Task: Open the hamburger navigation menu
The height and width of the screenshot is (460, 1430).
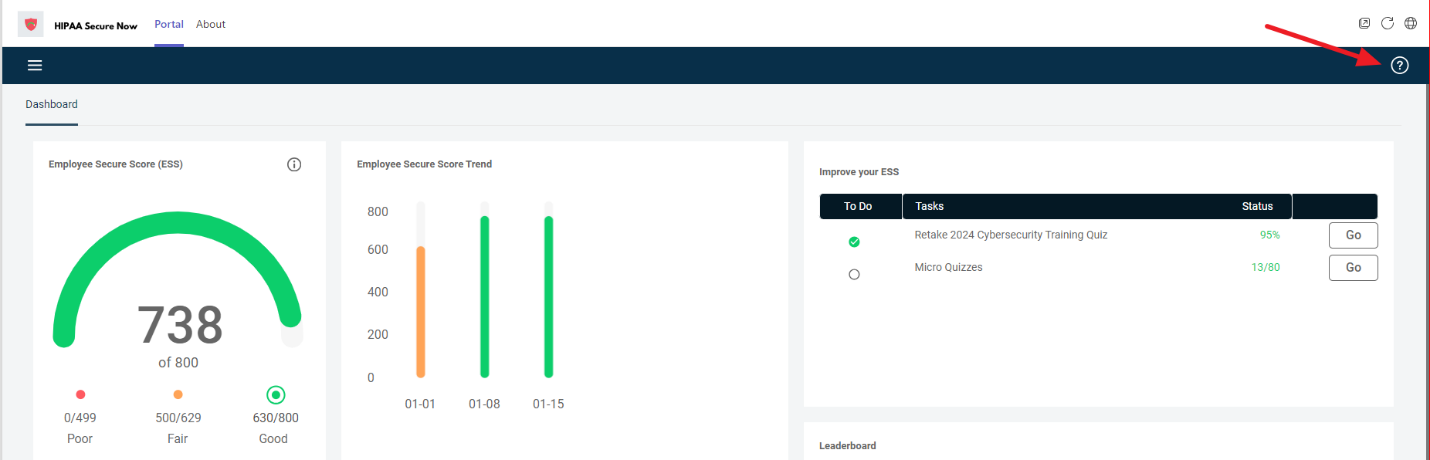Action: [x=35, y=65]
